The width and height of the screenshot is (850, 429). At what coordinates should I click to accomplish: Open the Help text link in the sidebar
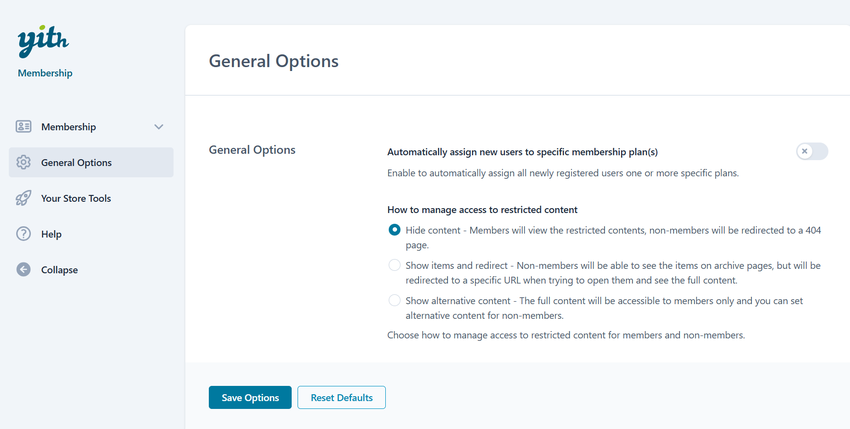[x=51, y=234]
